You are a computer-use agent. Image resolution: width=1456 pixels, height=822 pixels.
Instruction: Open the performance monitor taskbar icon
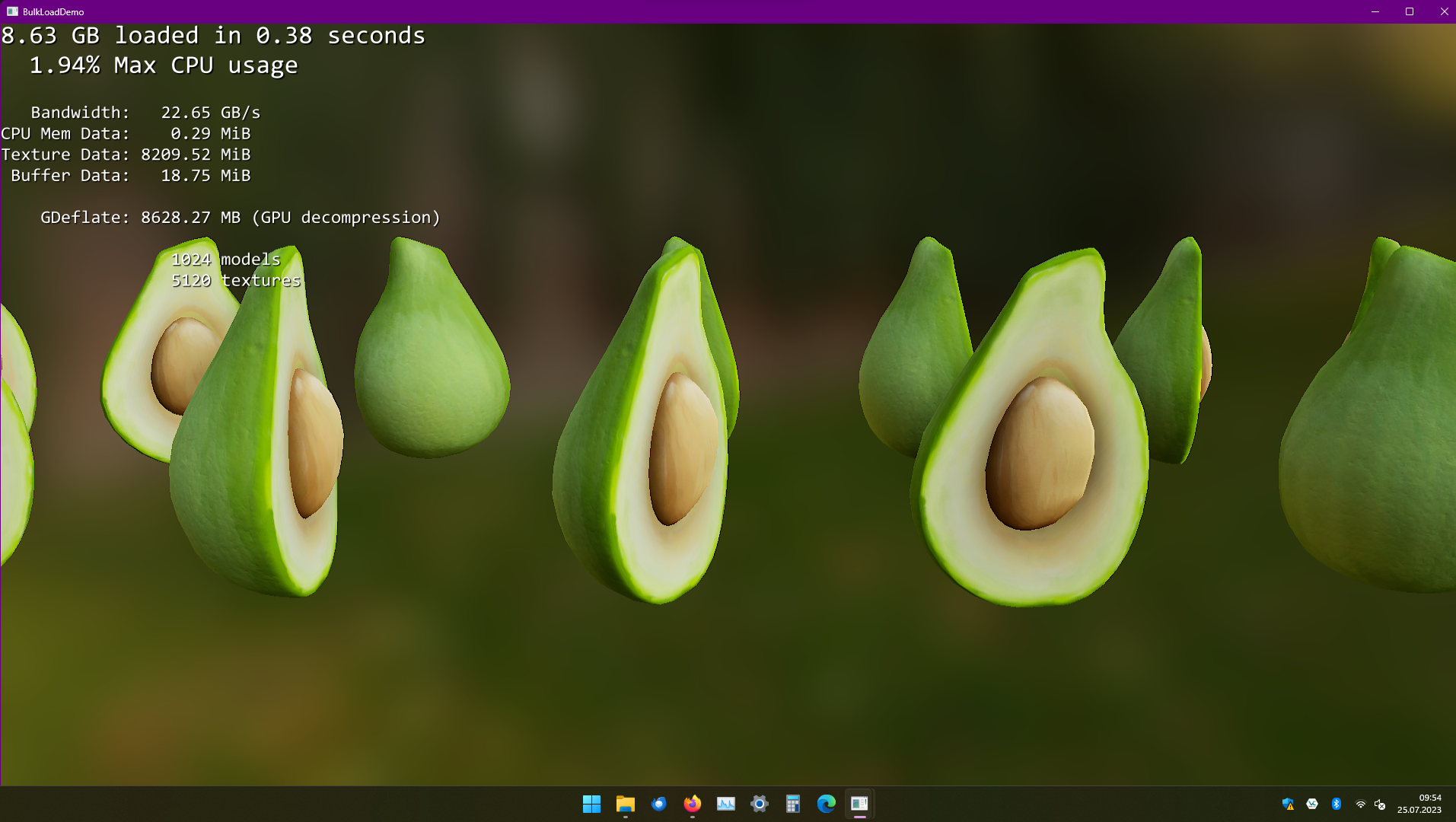[725, 804]
